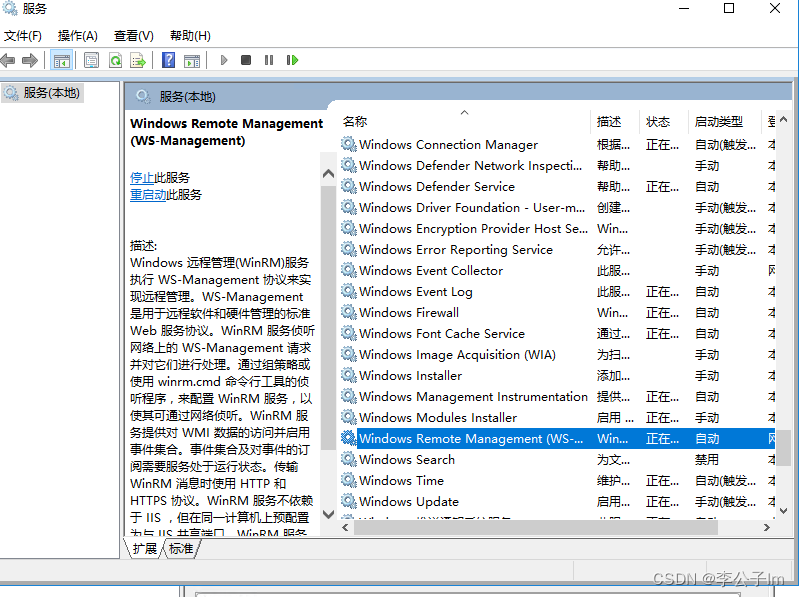Viewport: 799px width, 597px height.
Task: Minimize the 服务 window
Action: point(684,8)
